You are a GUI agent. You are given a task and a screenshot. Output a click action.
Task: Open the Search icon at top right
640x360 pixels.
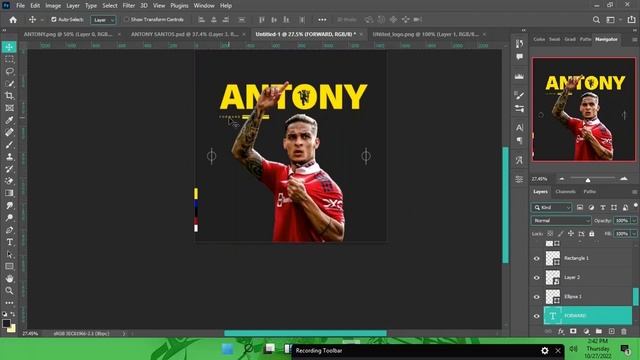596,20
